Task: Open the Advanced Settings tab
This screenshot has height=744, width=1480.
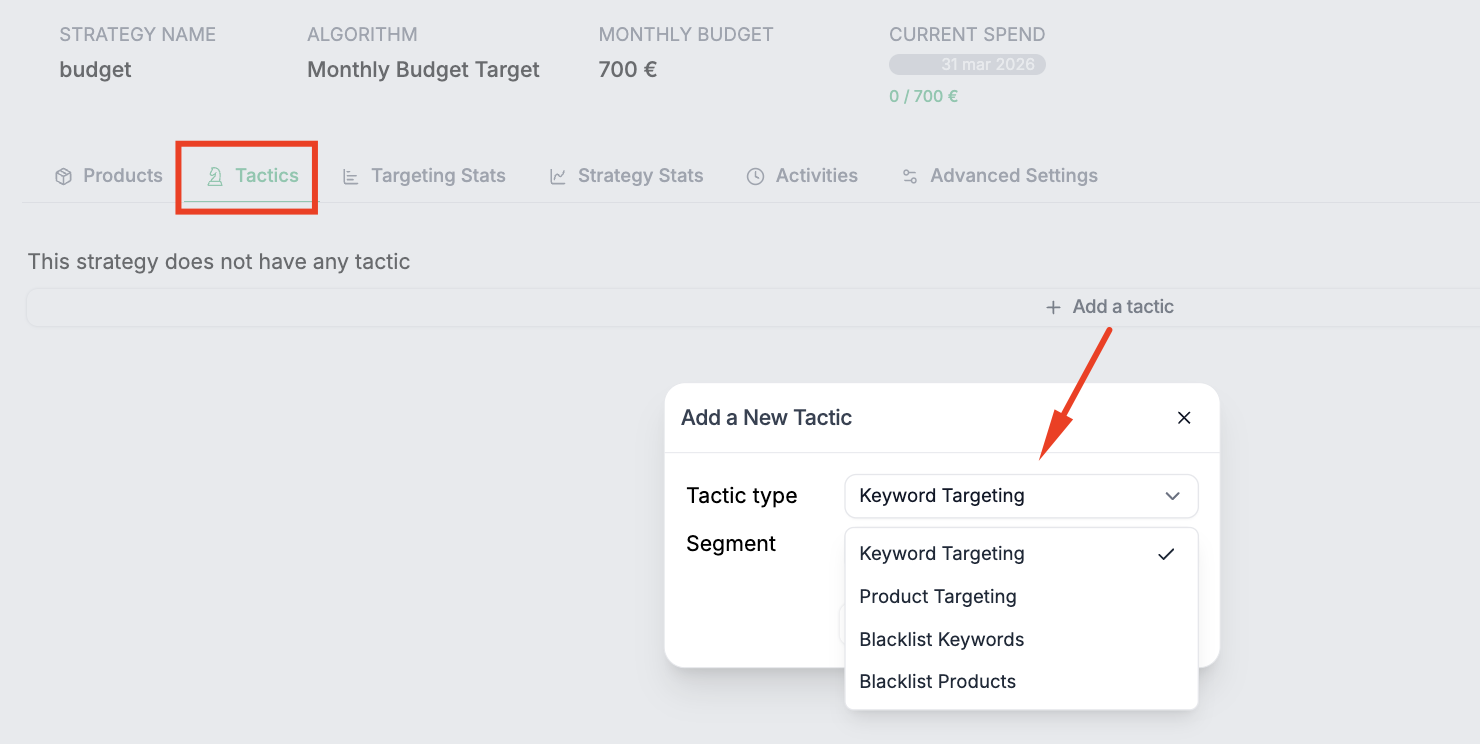Action: click(1014, 176)
